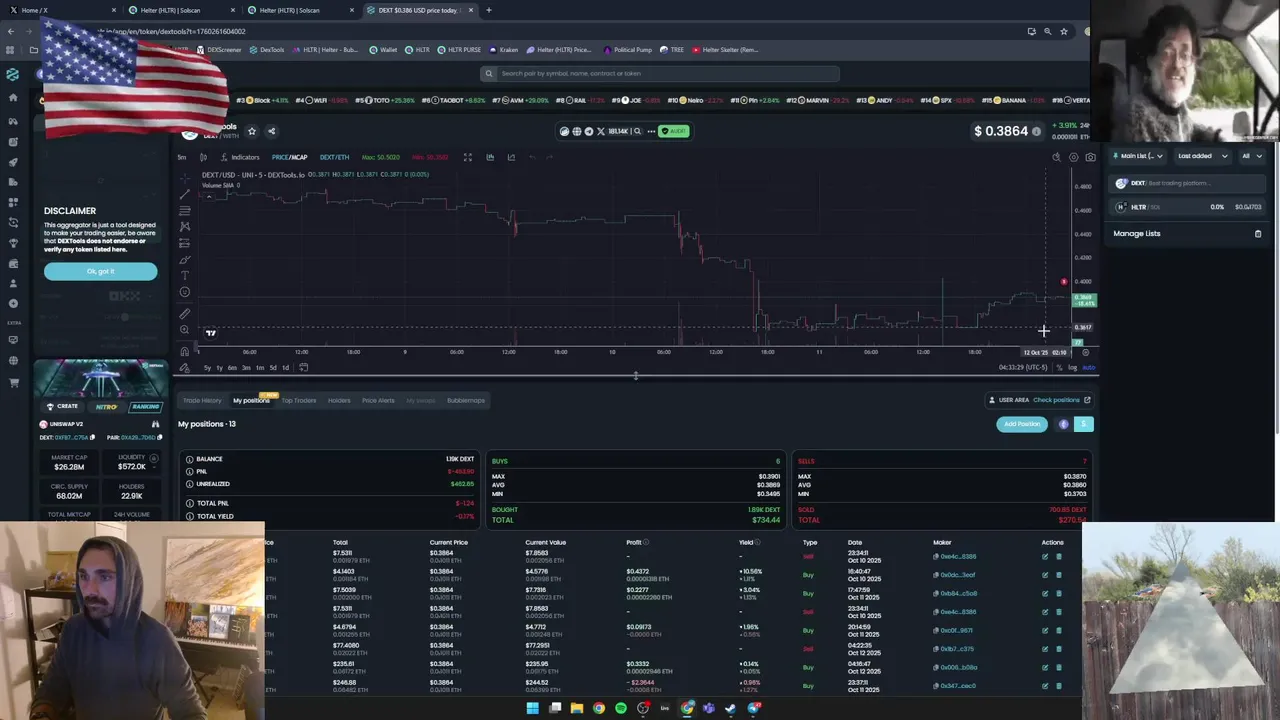Toggle auto scale on chart

(x=1089, y=367)
